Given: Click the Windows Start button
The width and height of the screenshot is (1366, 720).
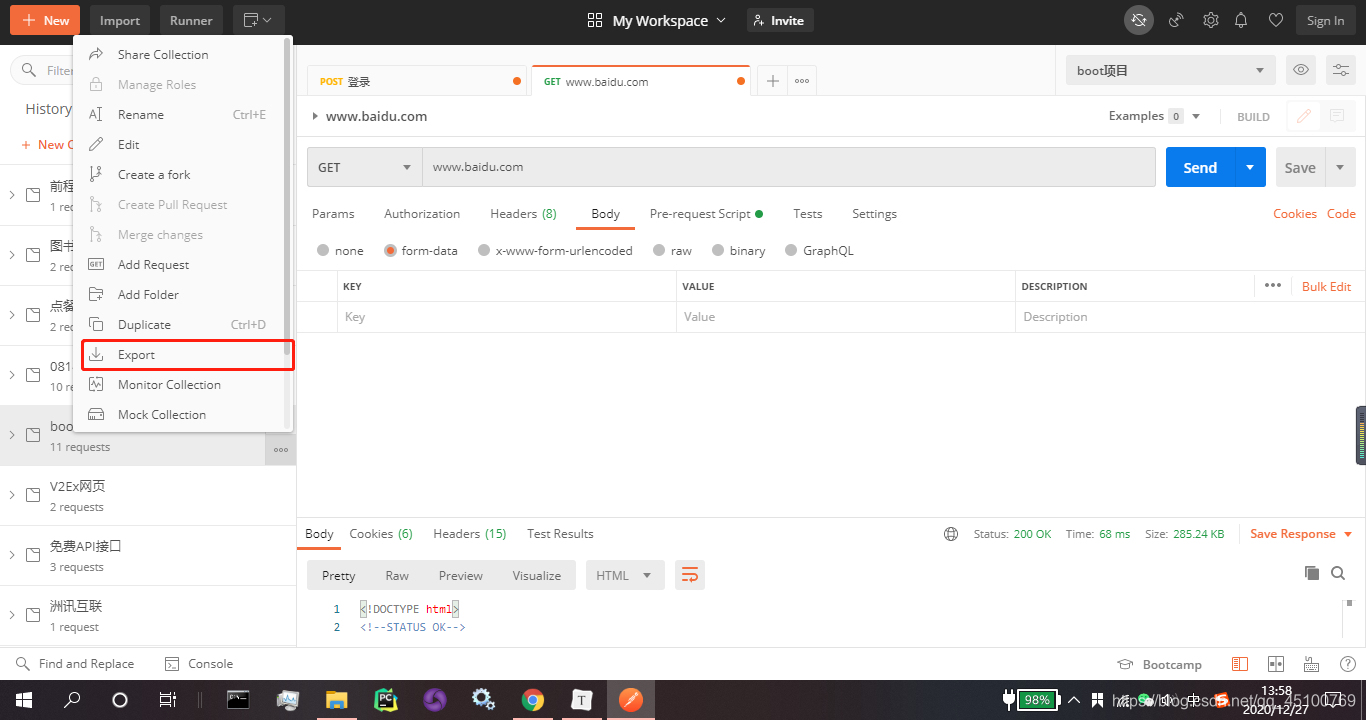Looking at the screenshot, I should tap(22, 699).
